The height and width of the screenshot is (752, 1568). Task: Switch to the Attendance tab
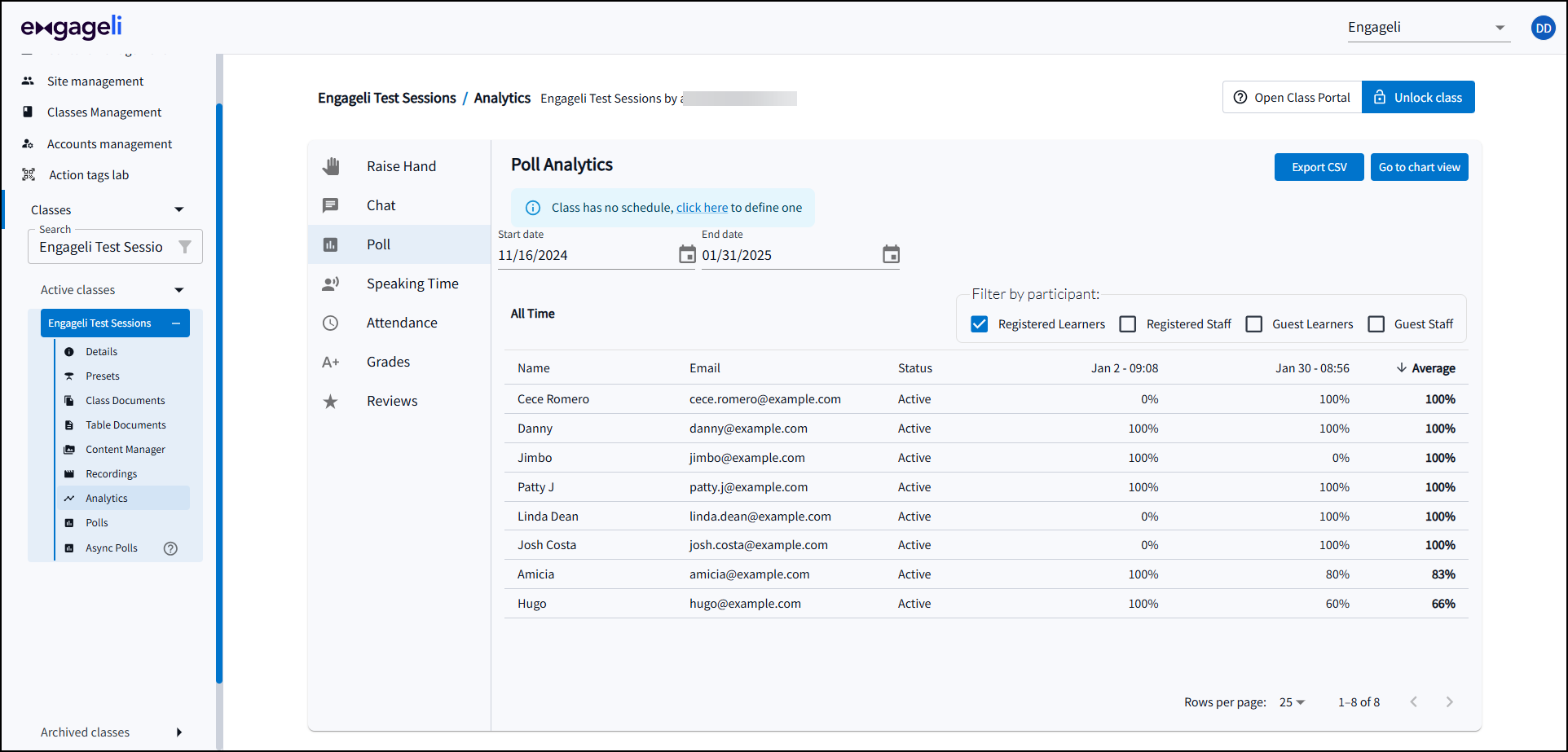click(399, 323)
